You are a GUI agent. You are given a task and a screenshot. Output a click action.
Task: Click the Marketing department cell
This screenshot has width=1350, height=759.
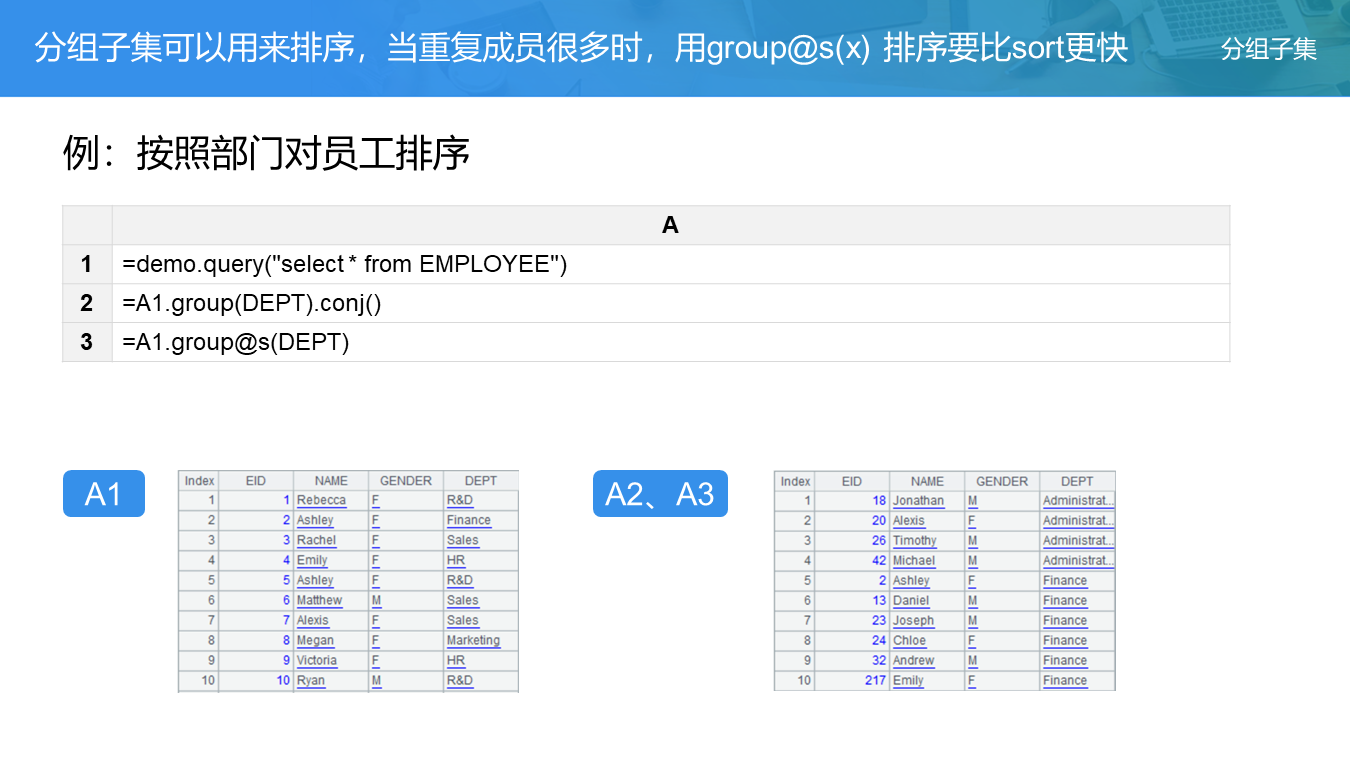point(473,641)
